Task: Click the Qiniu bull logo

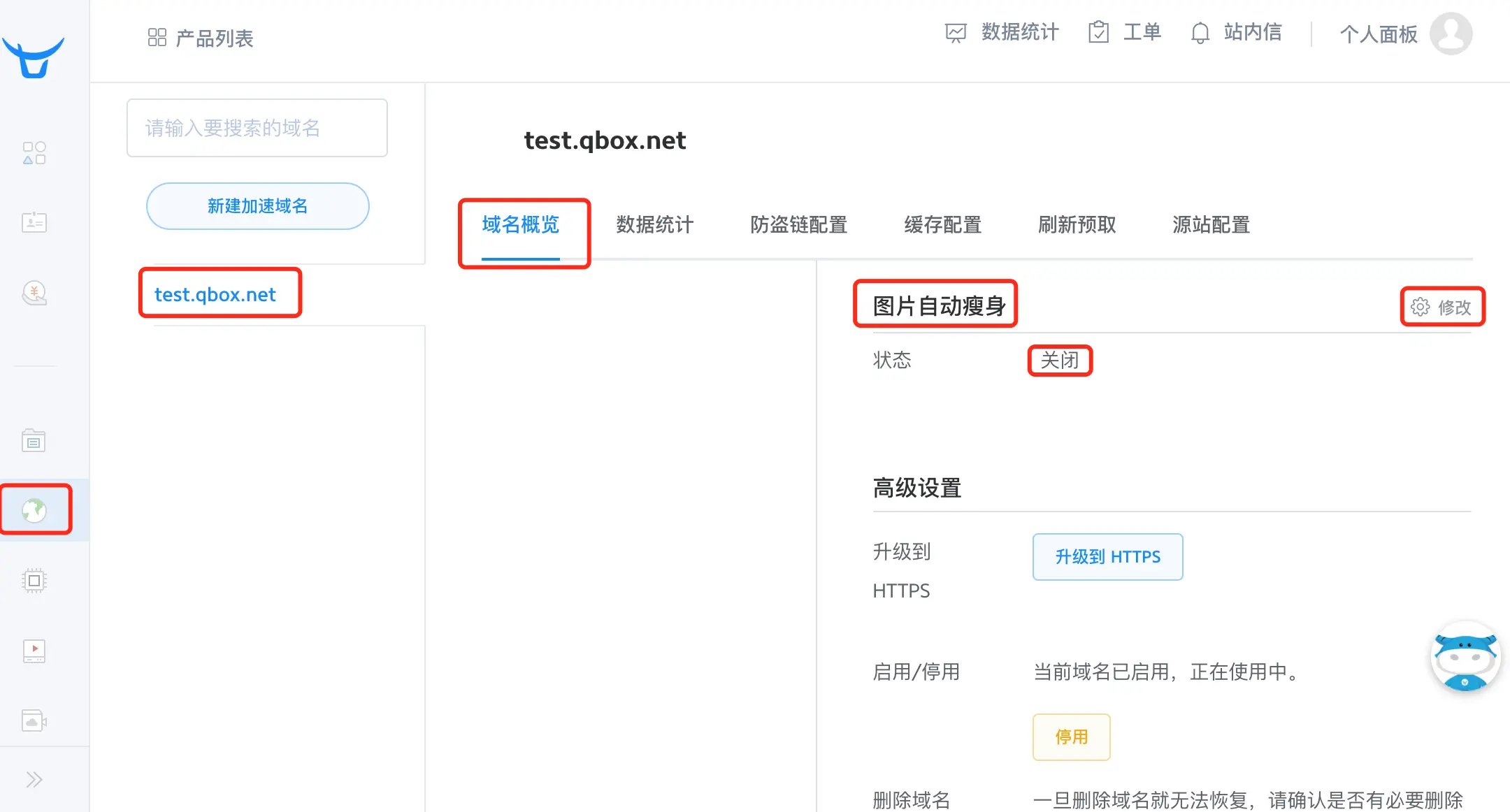Action: [33, 58]
